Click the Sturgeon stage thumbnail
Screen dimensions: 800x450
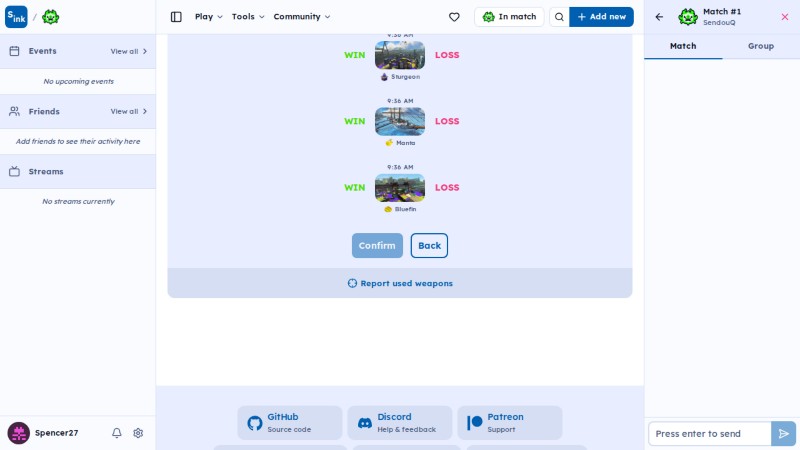400,55
